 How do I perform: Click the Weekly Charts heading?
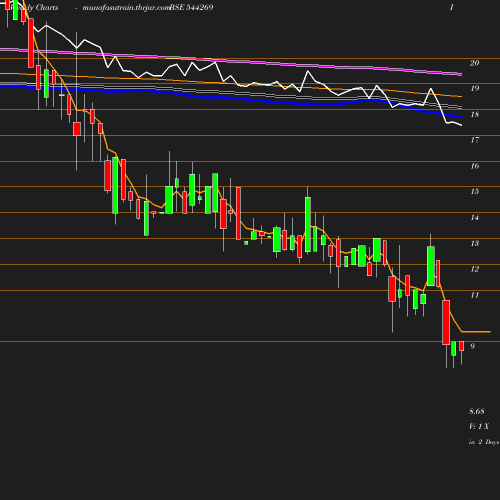tap(34, 7)
